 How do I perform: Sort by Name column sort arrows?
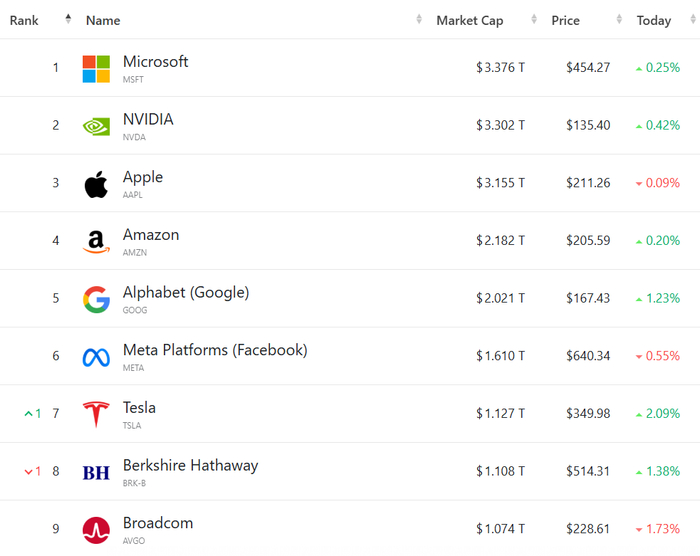pos(419,20)
